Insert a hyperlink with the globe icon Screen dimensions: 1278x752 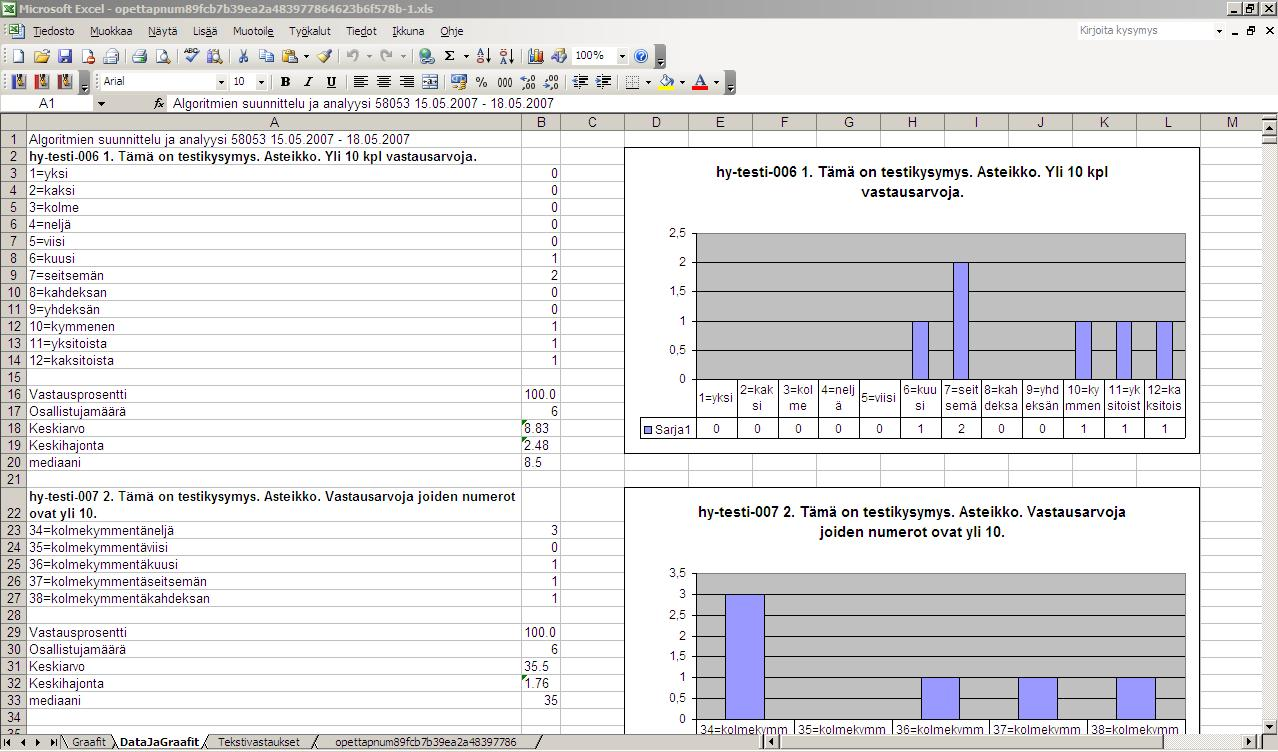tap(427, 56)
